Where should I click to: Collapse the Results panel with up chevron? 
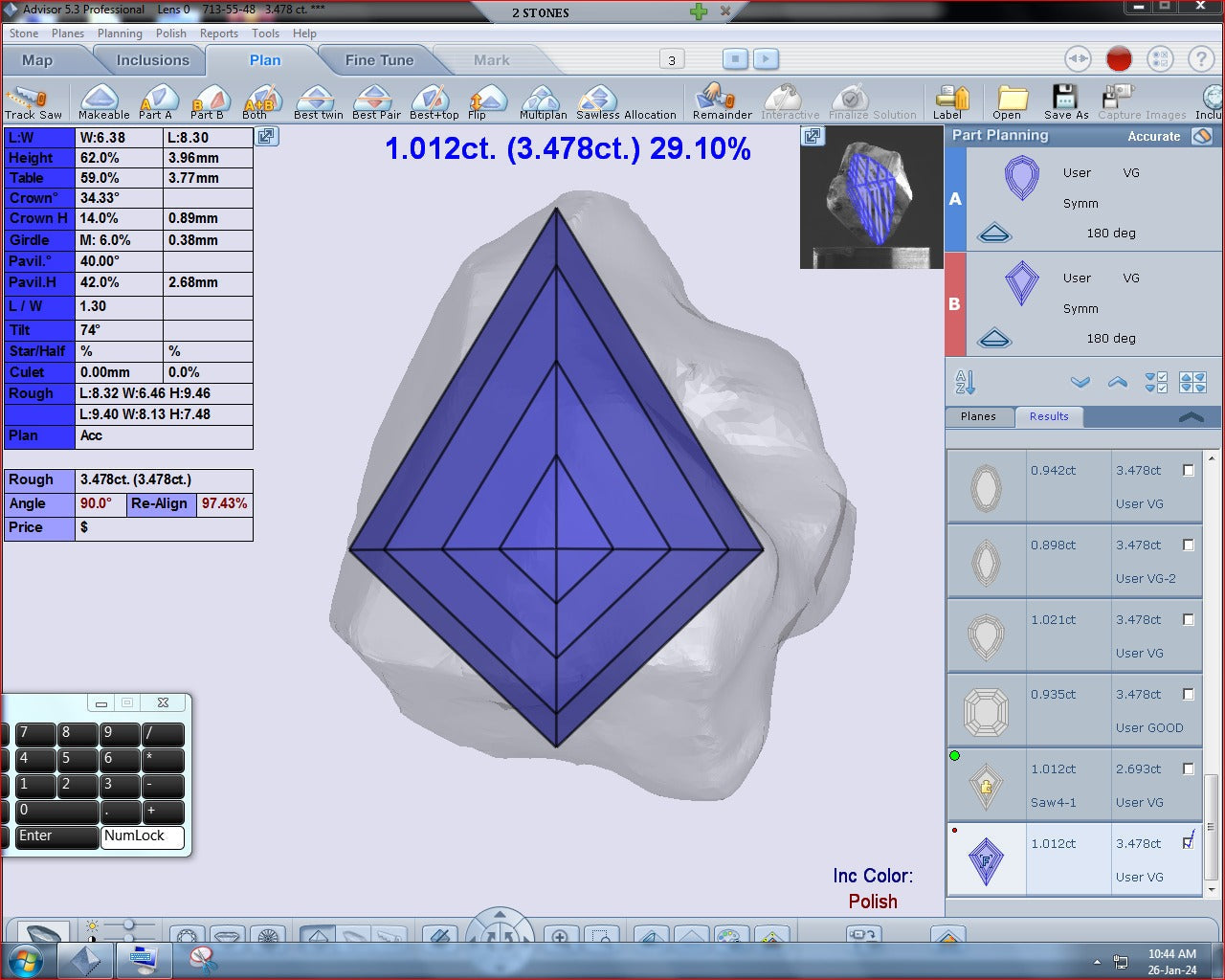pyautogui.click(x=1191, y=416)
